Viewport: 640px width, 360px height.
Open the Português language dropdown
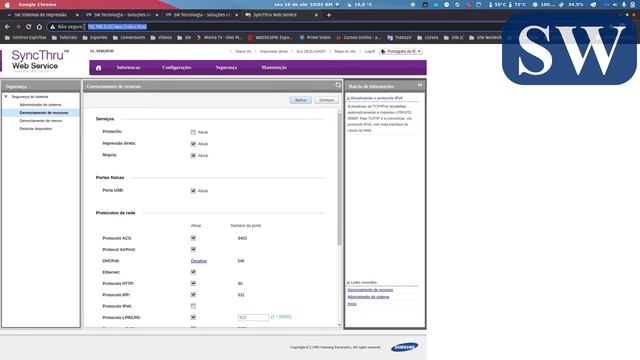pyautogui.click(x=401, y=51)
